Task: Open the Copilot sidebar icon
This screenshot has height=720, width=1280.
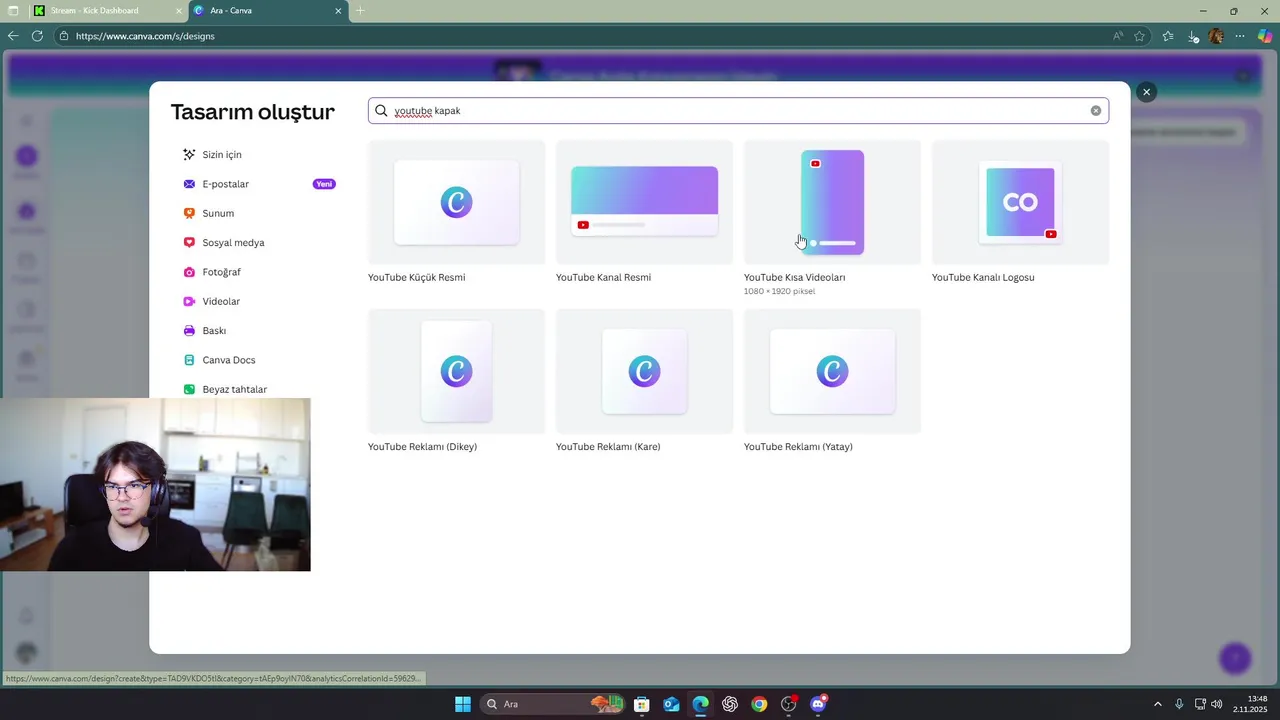Action: [x=1265, y=36]
